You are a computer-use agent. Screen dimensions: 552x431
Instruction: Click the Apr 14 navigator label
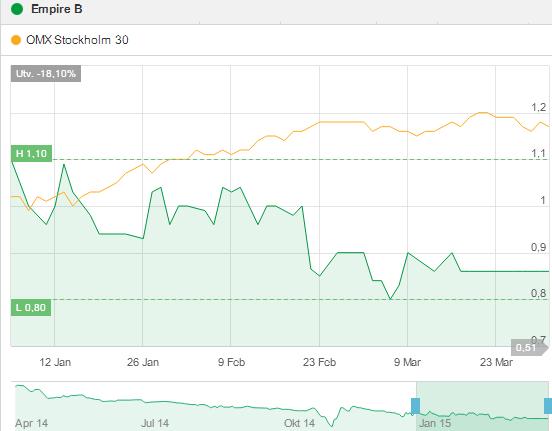[31, 423]
